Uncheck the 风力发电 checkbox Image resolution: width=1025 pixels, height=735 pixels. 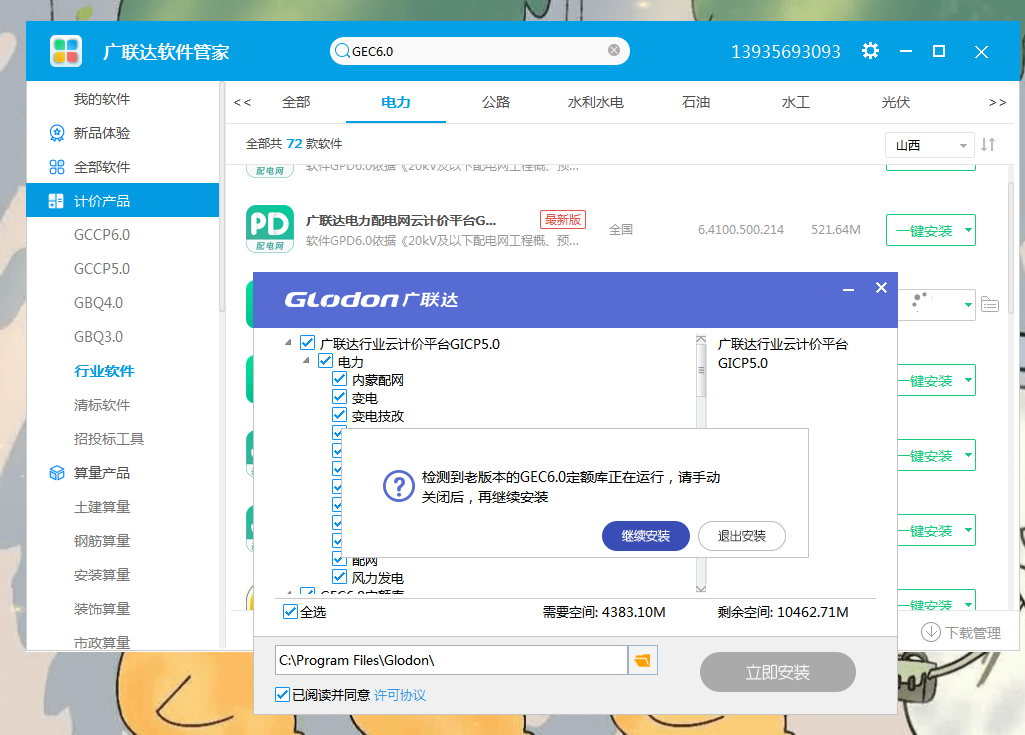tap(339, 577)
